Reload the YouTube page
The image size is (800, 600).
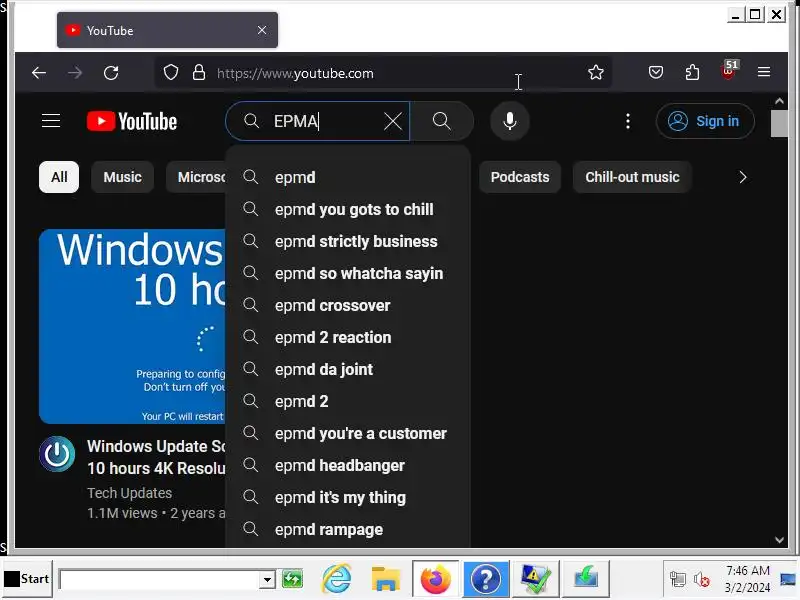tap(111, 73)
